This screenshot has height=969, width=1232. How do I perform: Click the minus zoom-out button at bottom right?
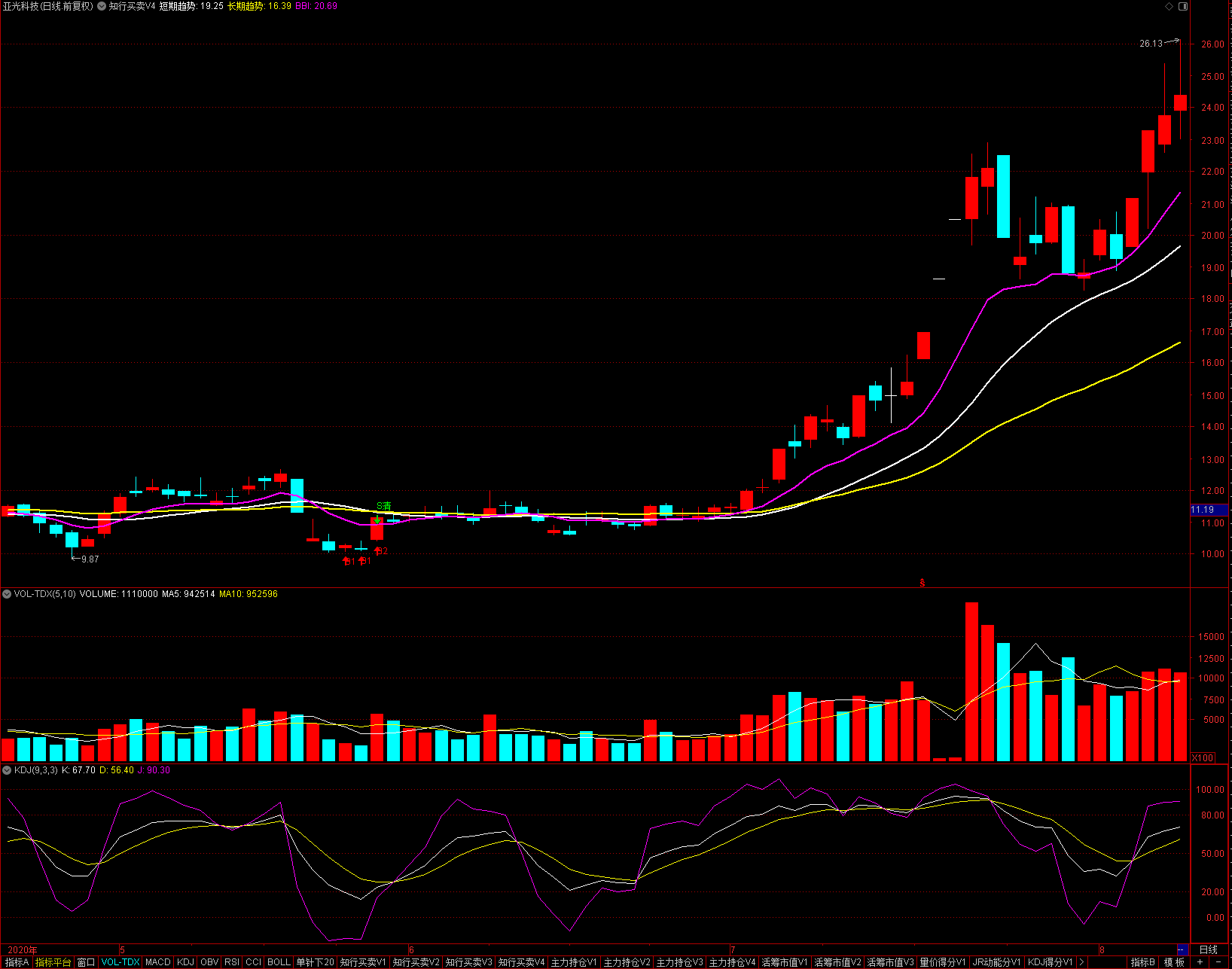pos(1218,962)
